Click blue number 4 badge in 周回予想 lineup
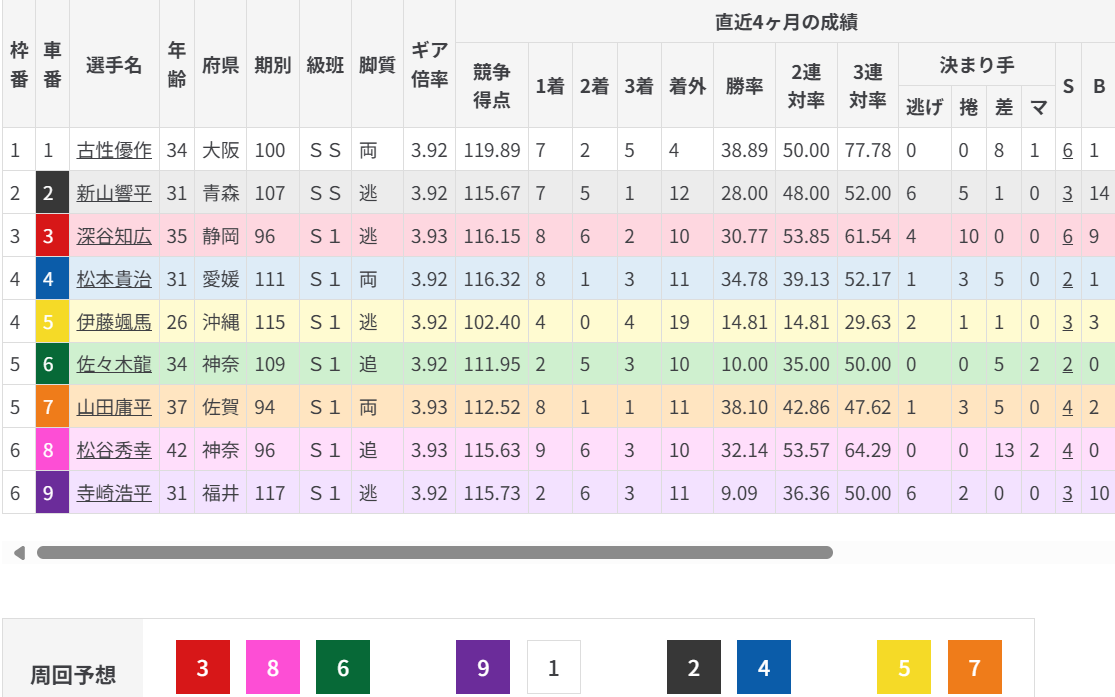Screen dimensions: 1115x697 (764, 667)
